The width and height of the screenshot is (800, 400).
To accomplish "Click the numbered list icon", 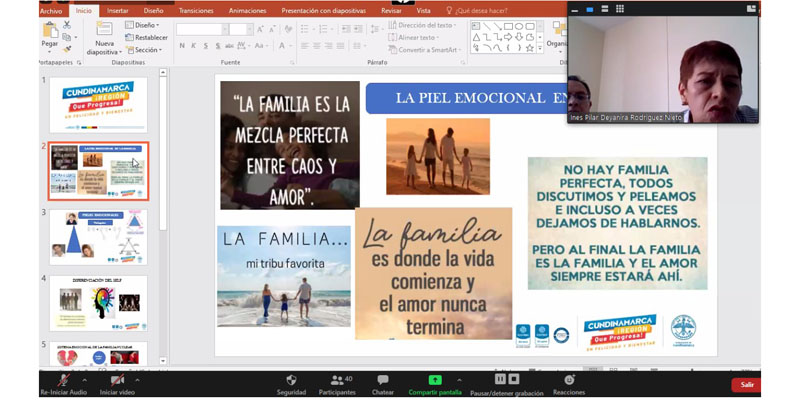I will (x=324, y=29).
